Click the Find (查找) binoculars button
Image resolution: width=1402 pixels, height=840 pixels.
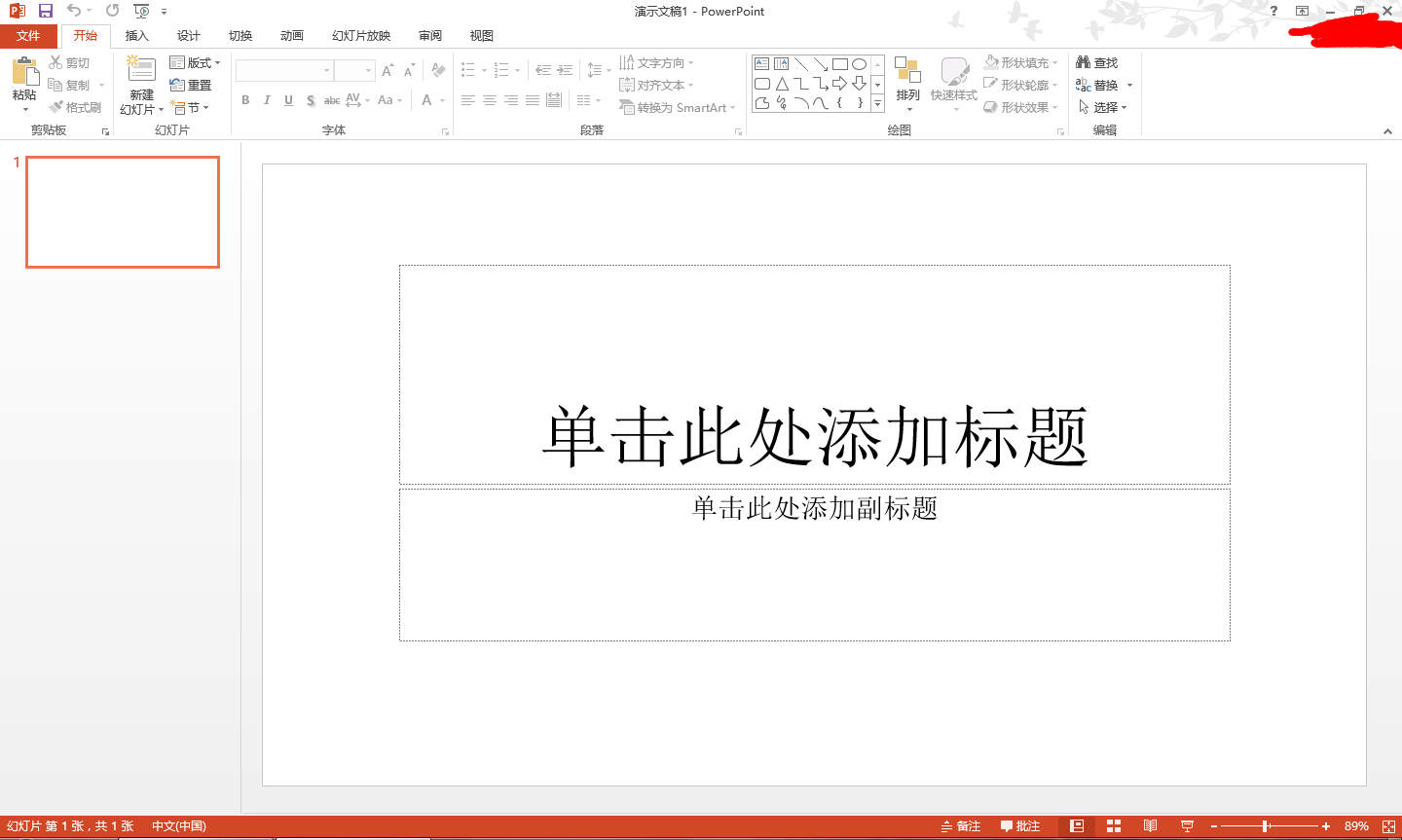pyautogui.click(x=1096, y=62)
